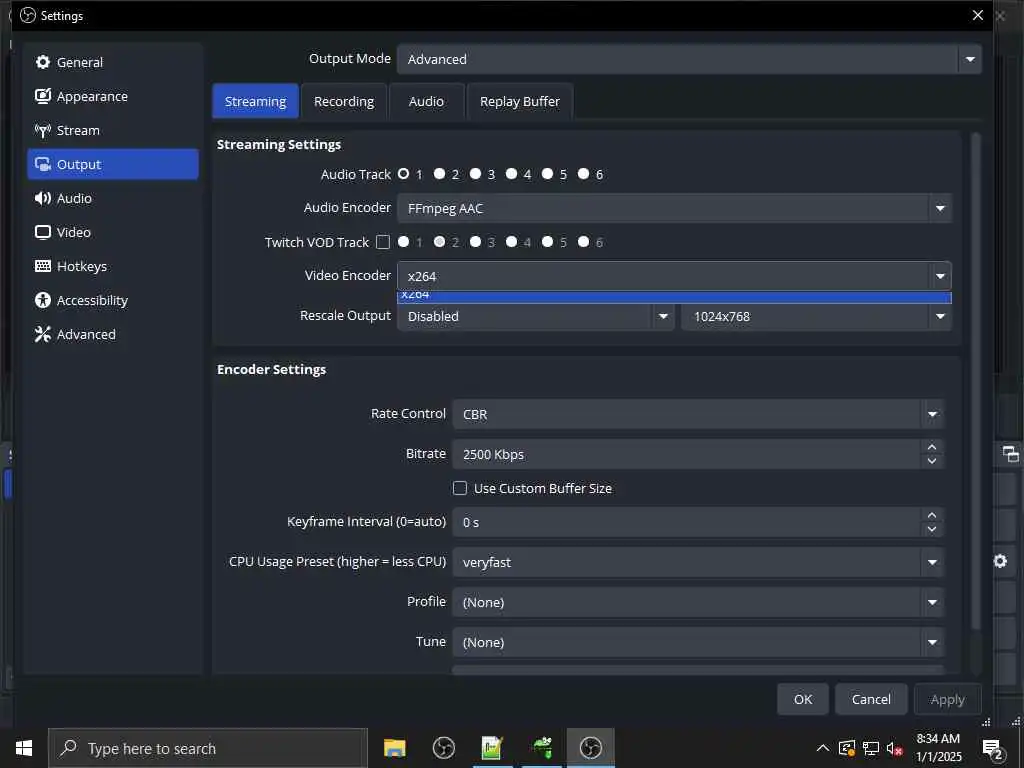The image size is (1024, 768).
Task: Select Audio Track 4 radio button
Action: pos(511,174)
